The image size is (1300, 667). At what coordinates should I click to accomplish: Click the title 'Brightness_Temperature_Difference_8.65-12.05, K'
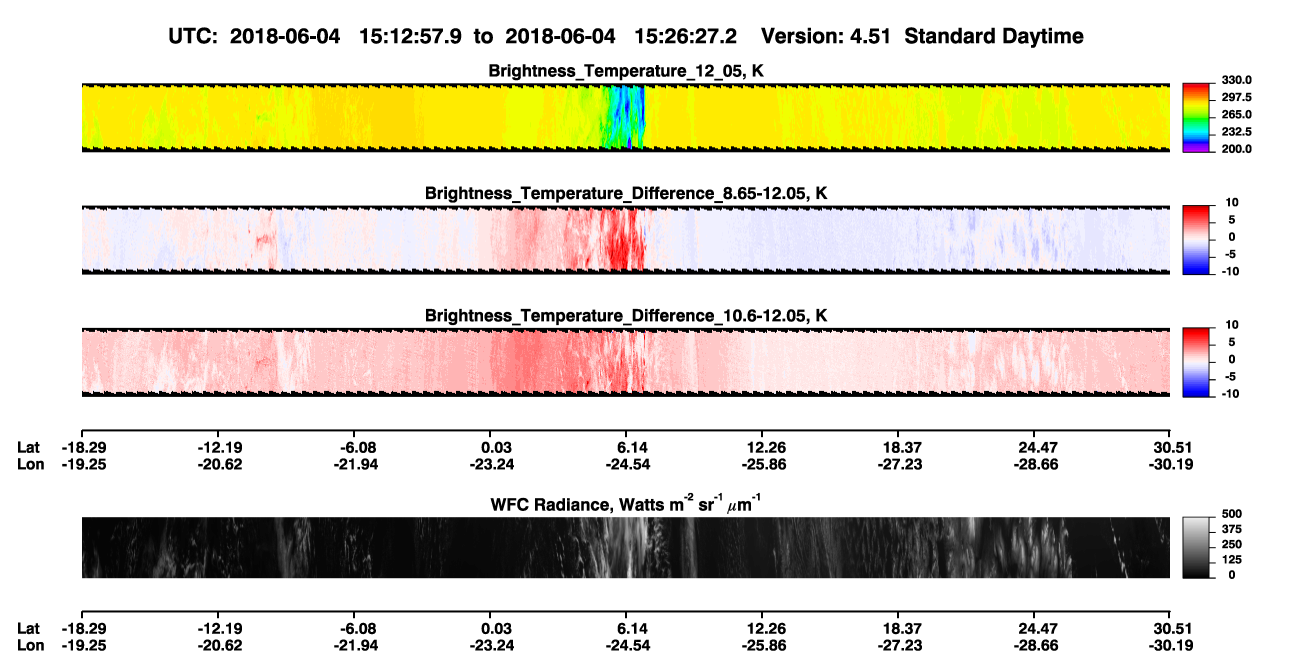pos(626,193)
